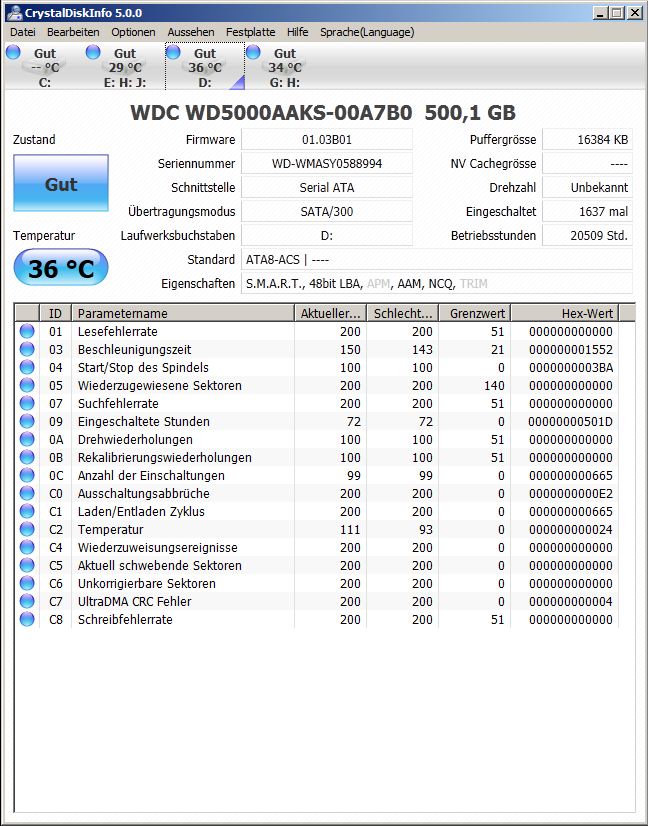The height and width of the screenshot is (826, 648).
Task: Click the CrystalDiskInfo title bar app icon
Action: (14, 13)
